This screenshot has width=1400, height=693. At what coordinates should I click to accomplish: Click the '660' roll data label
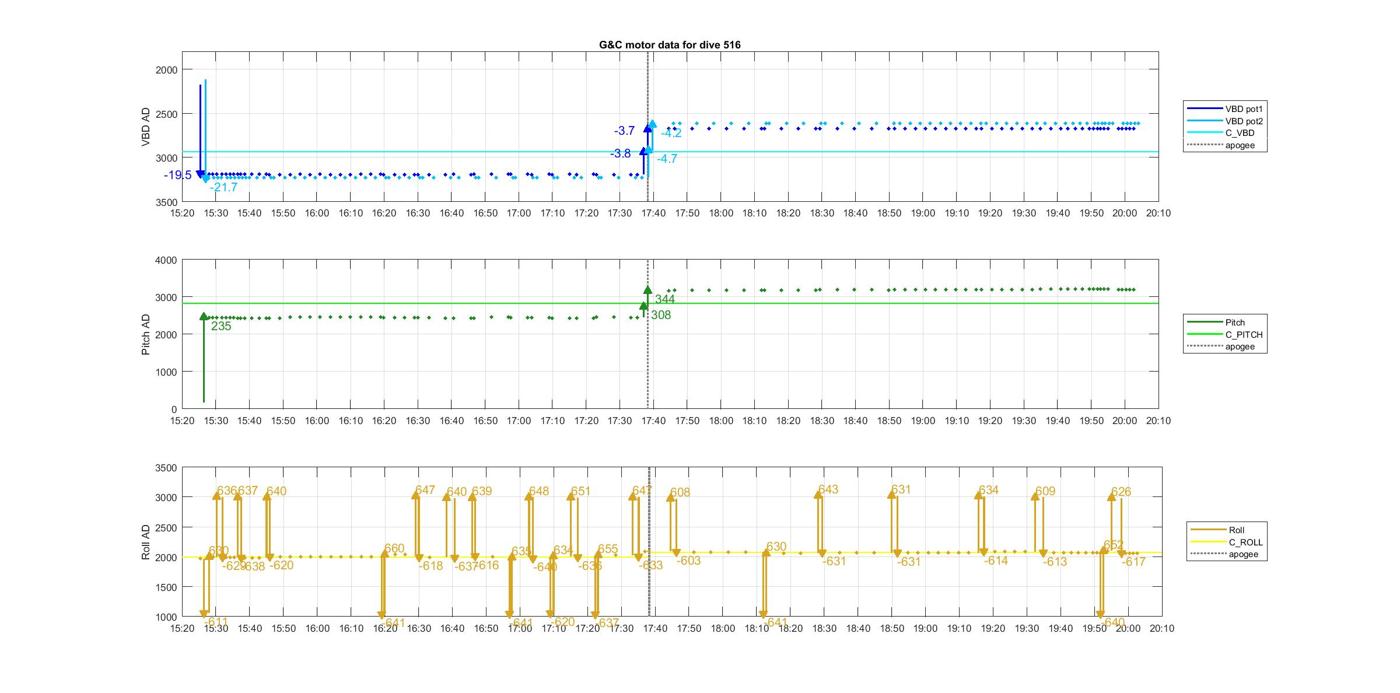point(395,549)
